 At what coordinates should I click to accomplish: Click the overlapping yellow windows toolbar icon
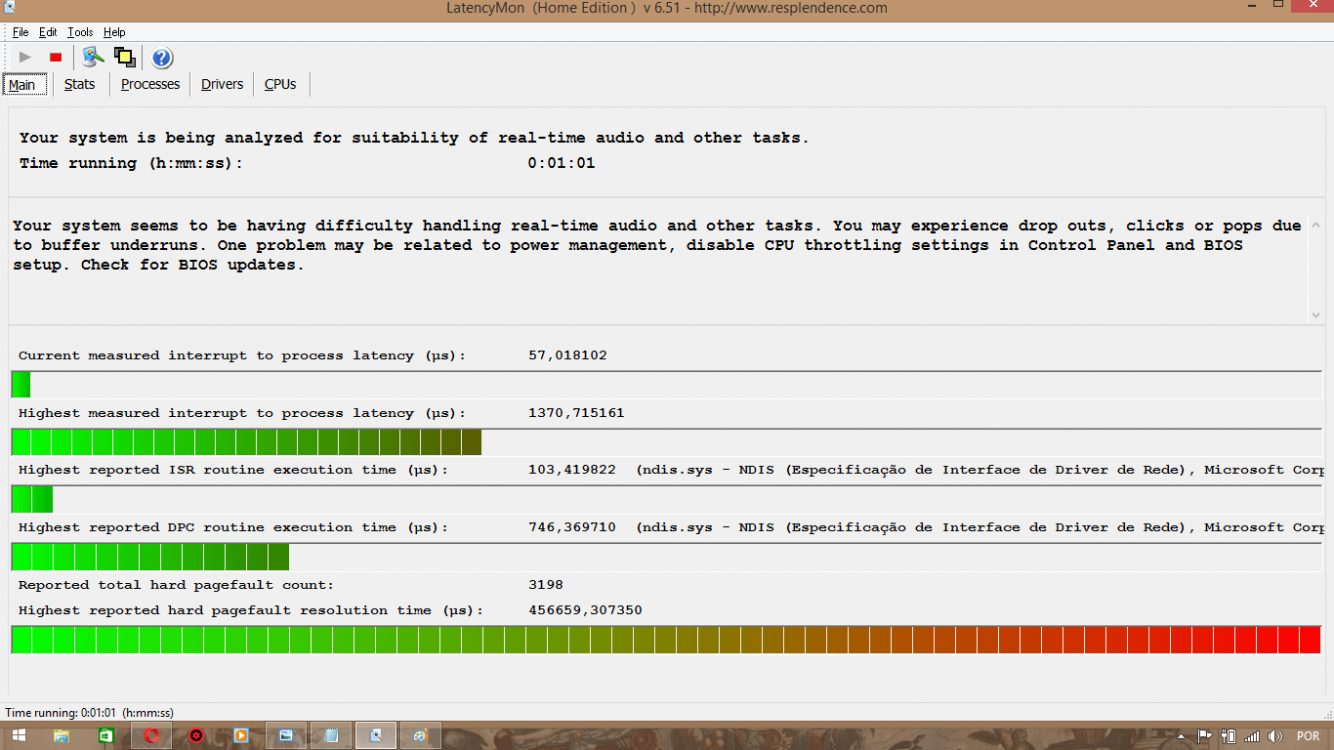pyautogui.click(x=125, y=57)
